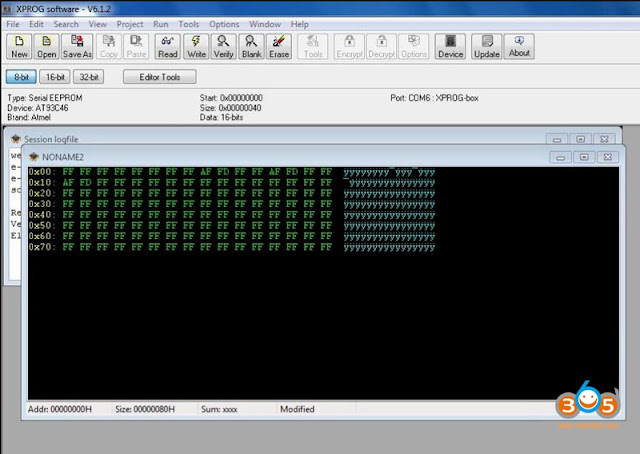This screenshot has width=640, height=454.
Task: Click the NONAME2 window title icon
Action: (x=34, y=157)
